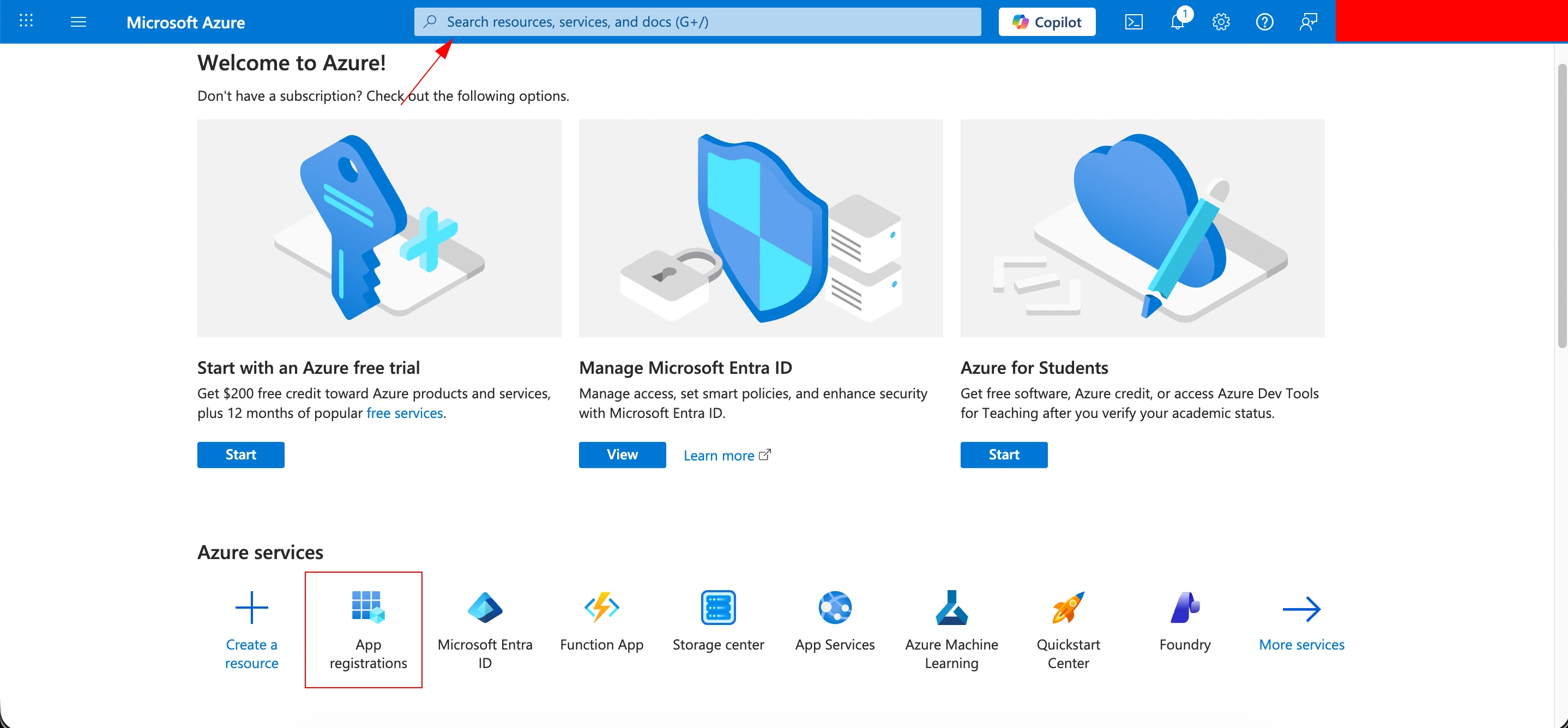Go to Microsoft Azure home title

[186, 22]
